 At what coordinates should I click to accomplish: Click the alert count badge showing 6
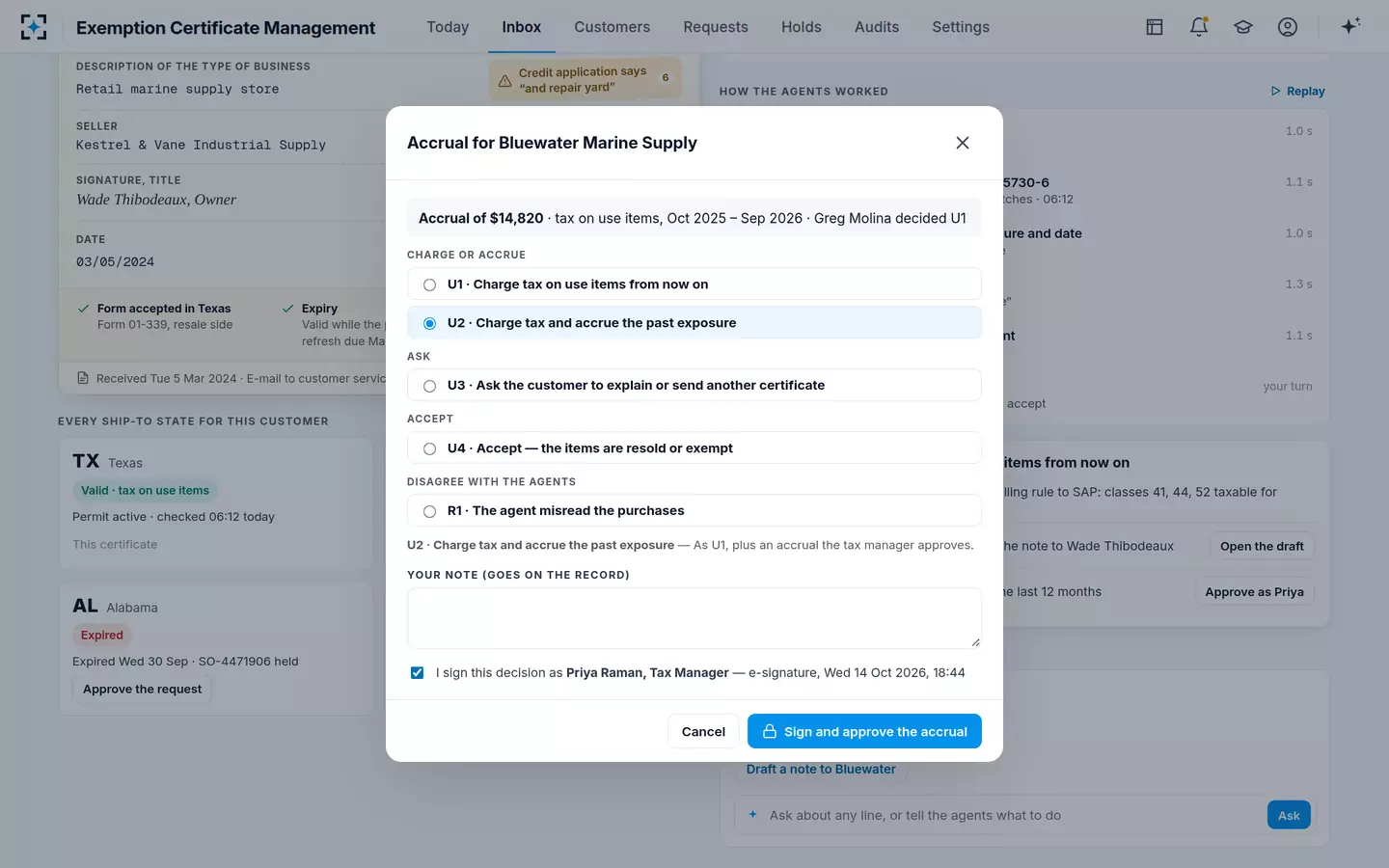[665, 78]
